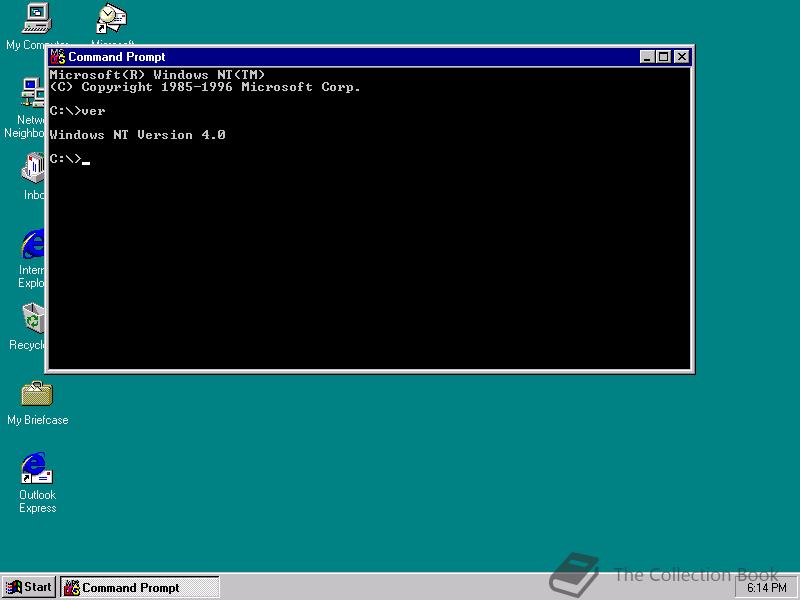Click the My Briefcase icon label

(x=38, y=420)
